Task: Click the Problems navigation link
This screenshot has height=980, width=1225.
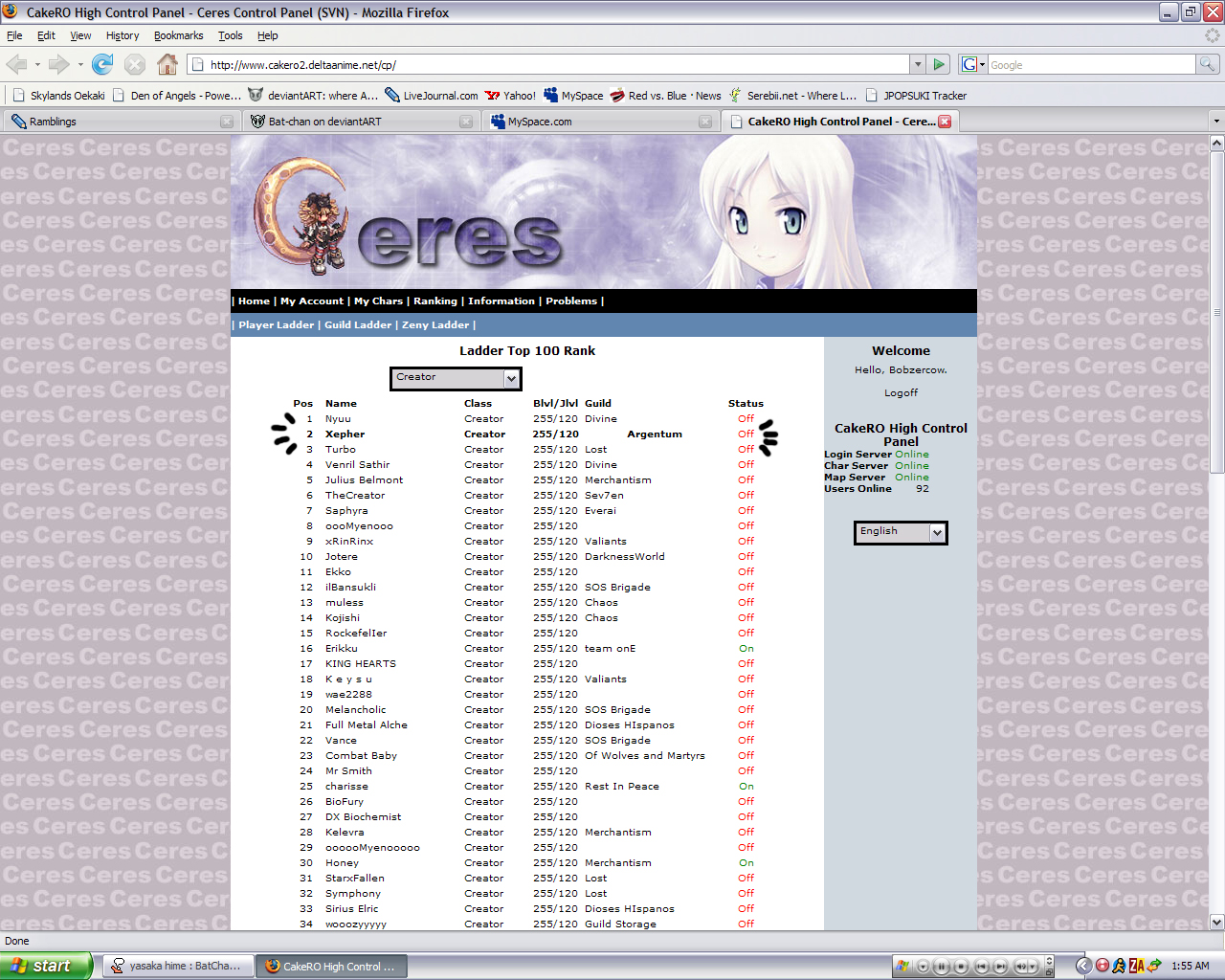Action: coord(571,301)
